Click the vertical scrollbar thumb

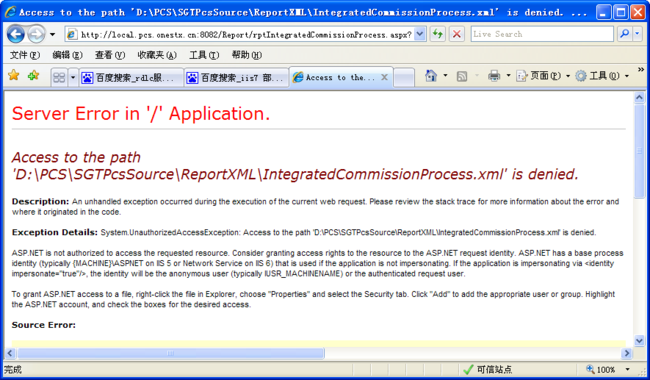coord(639,151)
